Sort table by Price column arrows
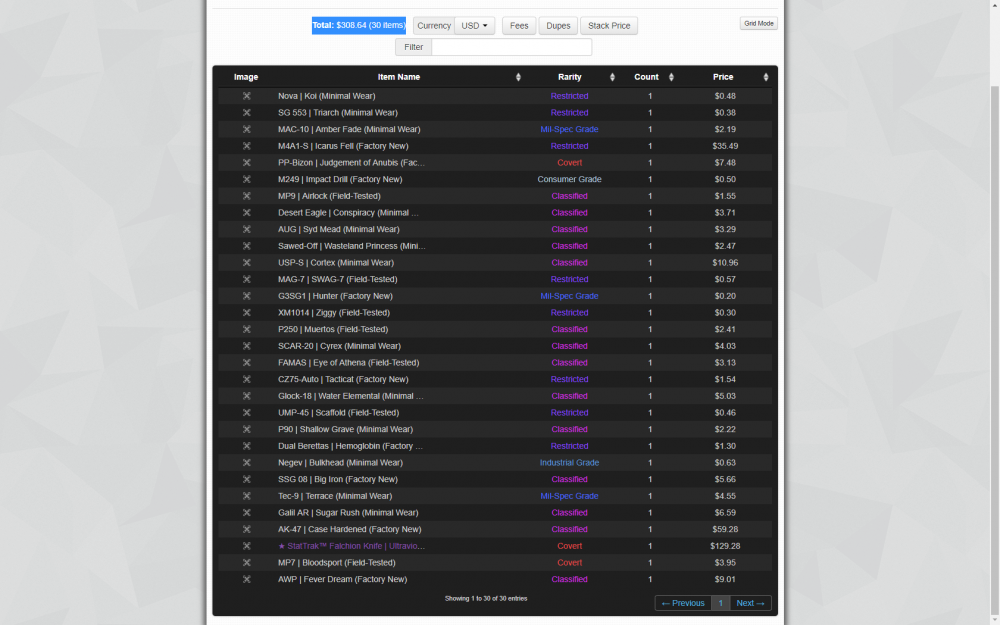The width and height of the screenshot is (1000, 625). (765, 77)
